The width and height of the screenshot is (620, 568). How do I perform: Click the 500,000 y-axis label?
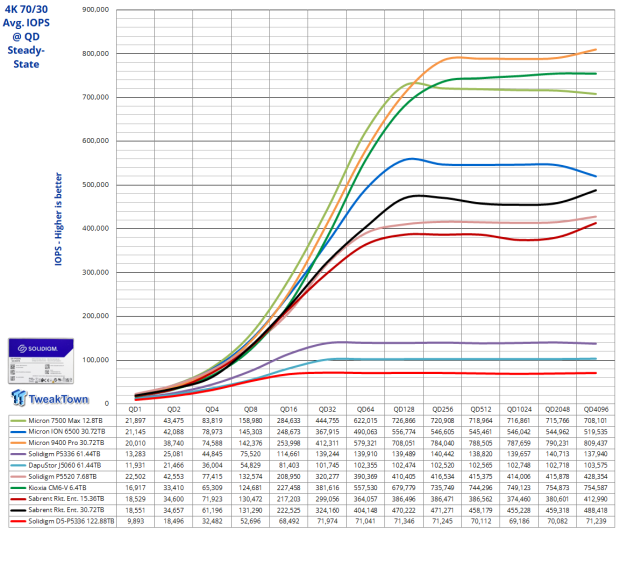[95, 185]
